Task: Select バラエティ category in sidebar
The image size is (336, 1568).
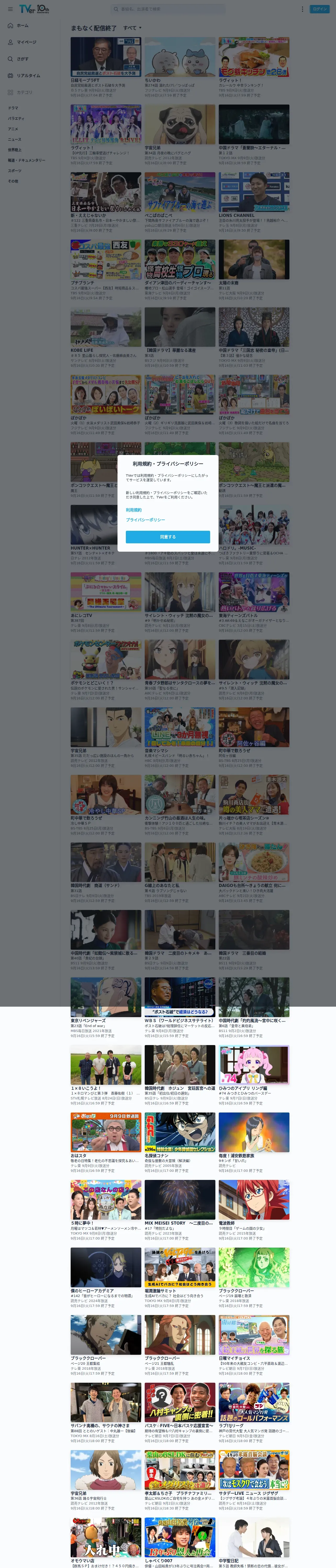Action: (x=16, y=119)
